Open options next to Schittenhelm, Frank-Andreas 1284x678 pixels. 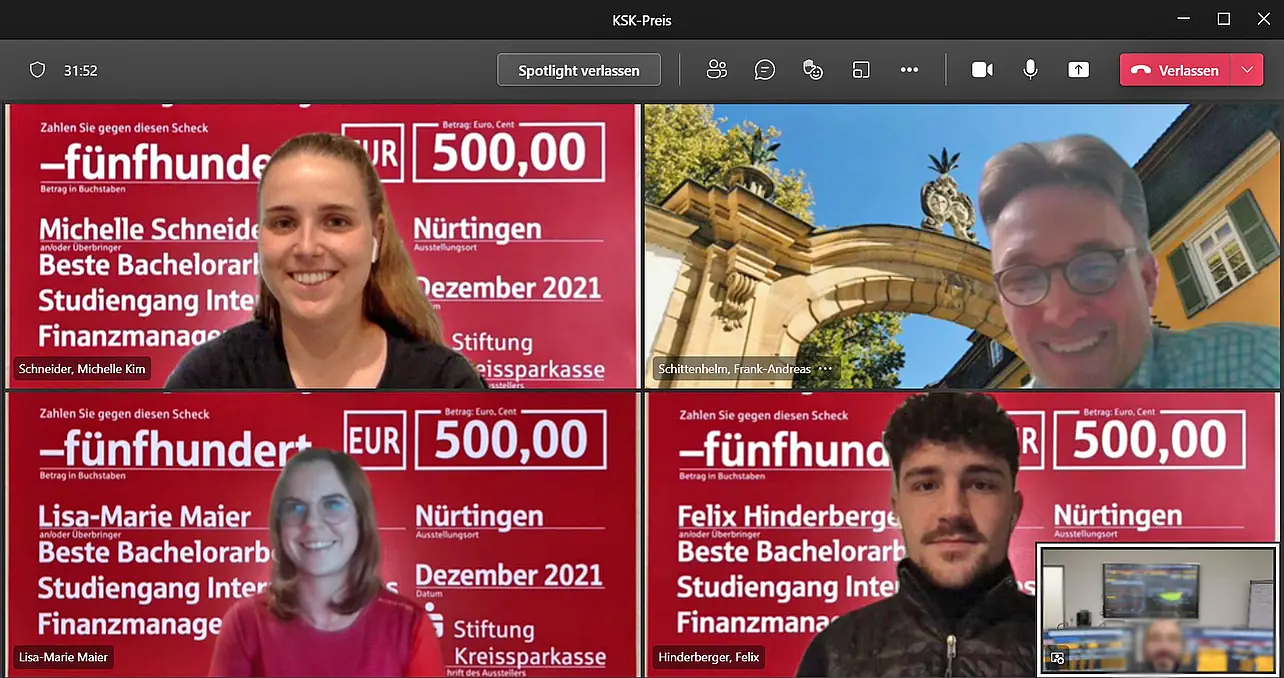pos(825,369)
